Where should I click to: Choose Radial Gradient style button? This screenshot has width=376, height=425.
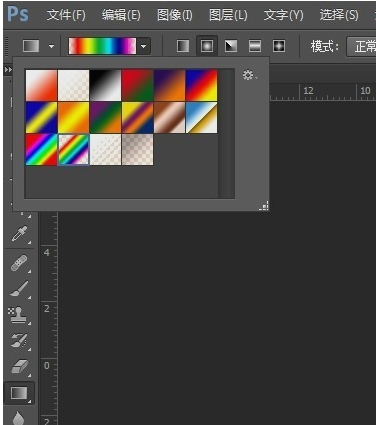click(x=207, y=46)
